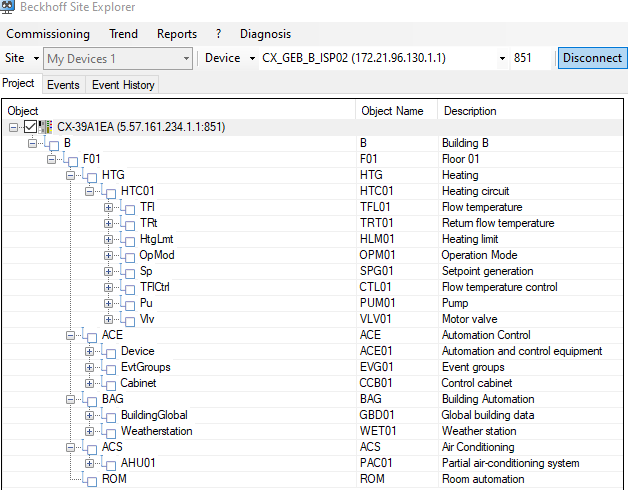The width and height of the screenshot is (628, 490).
Task: Open the ? help menu
Action: [x=218, y=34]
